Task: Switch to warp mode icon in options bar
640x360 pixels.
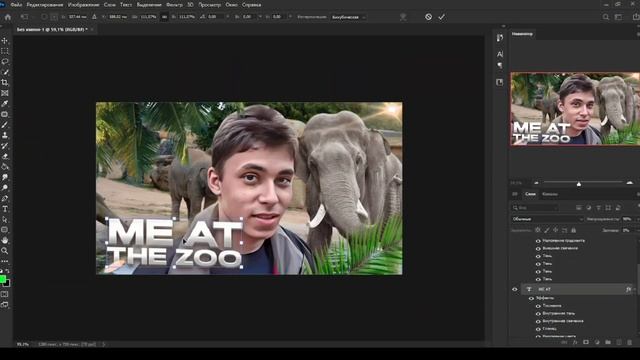Action: coord(403,17)
